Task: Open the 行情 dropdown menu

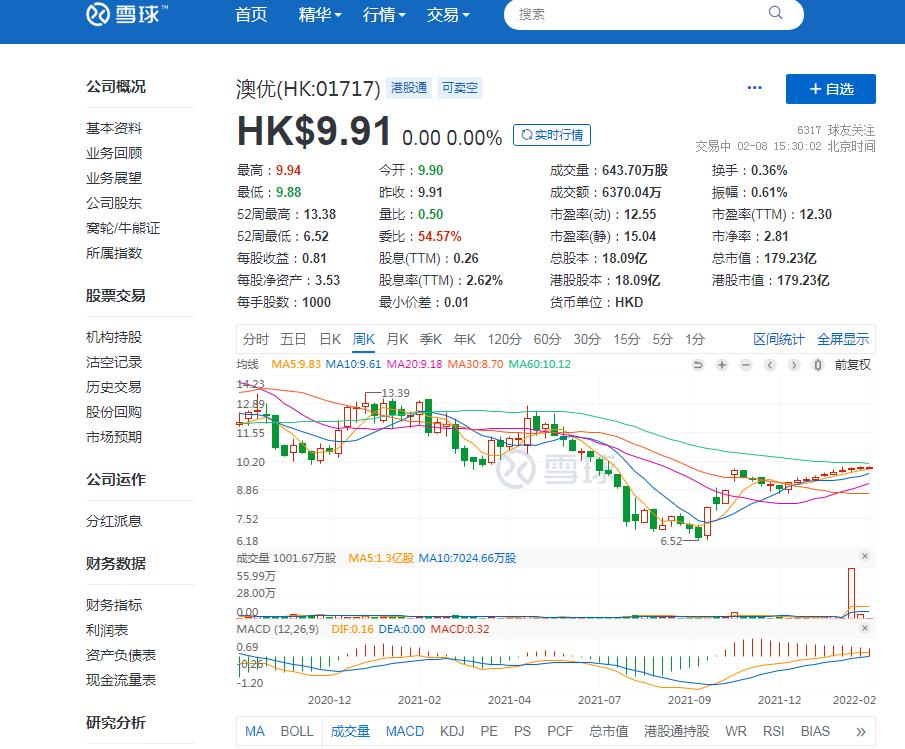Action: tap(383, 16)
